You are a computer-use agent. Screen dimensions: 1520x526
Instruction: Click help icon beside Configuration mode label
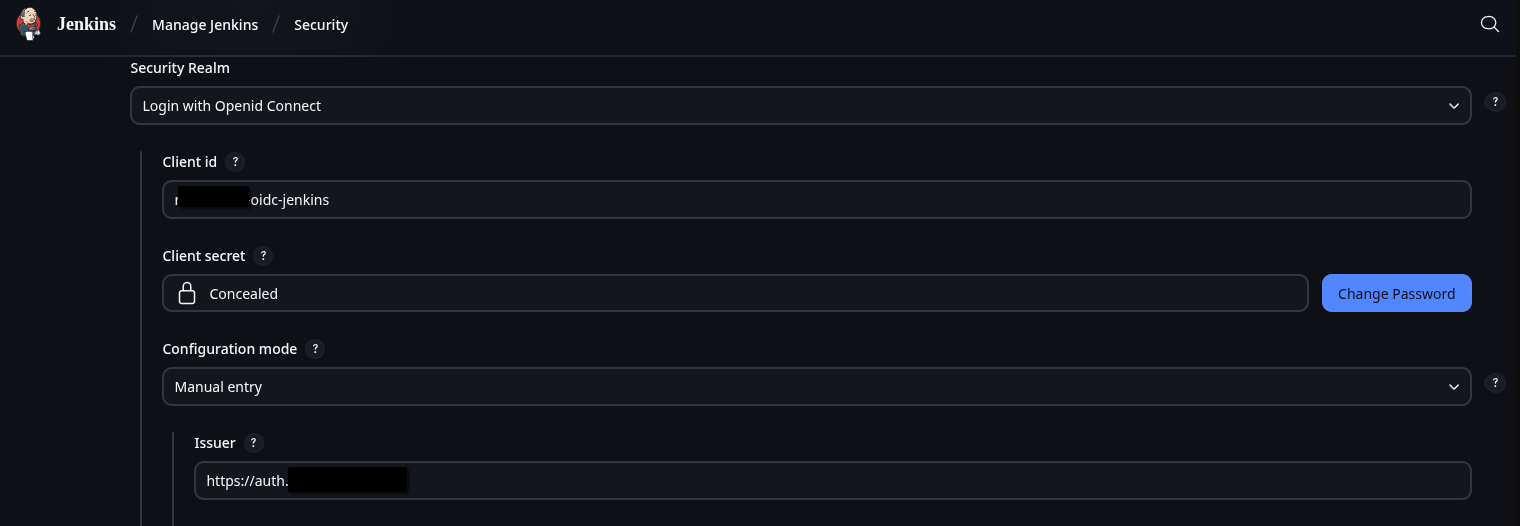[315, 349]
